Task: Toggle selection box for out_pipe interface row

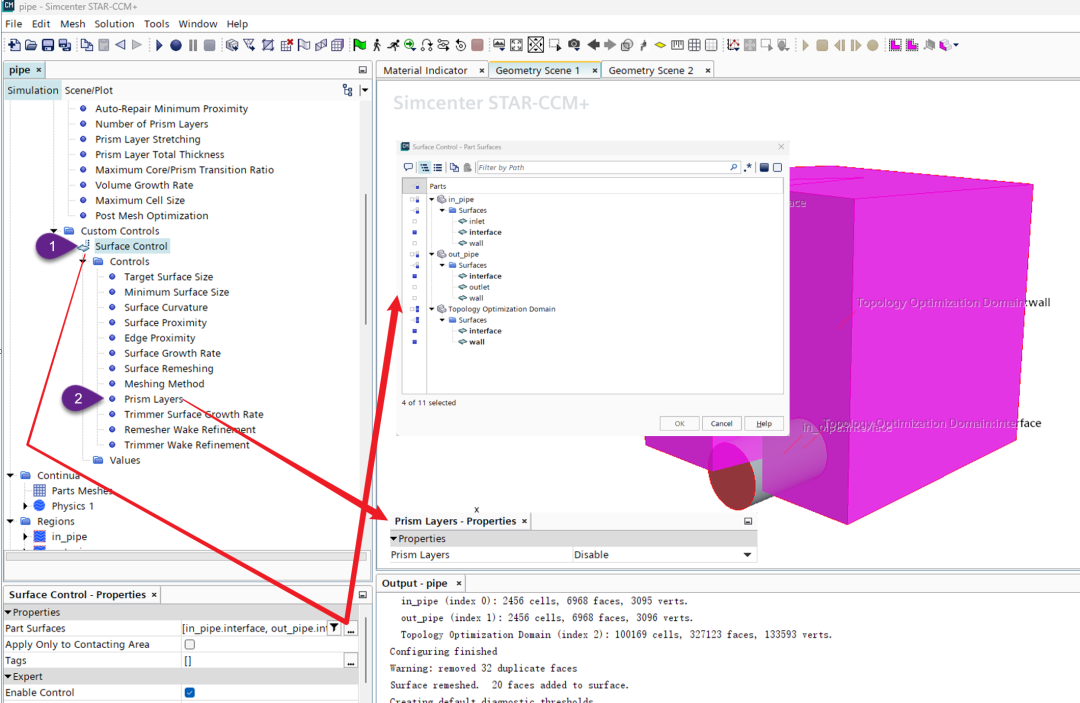Action: (415, 276)
